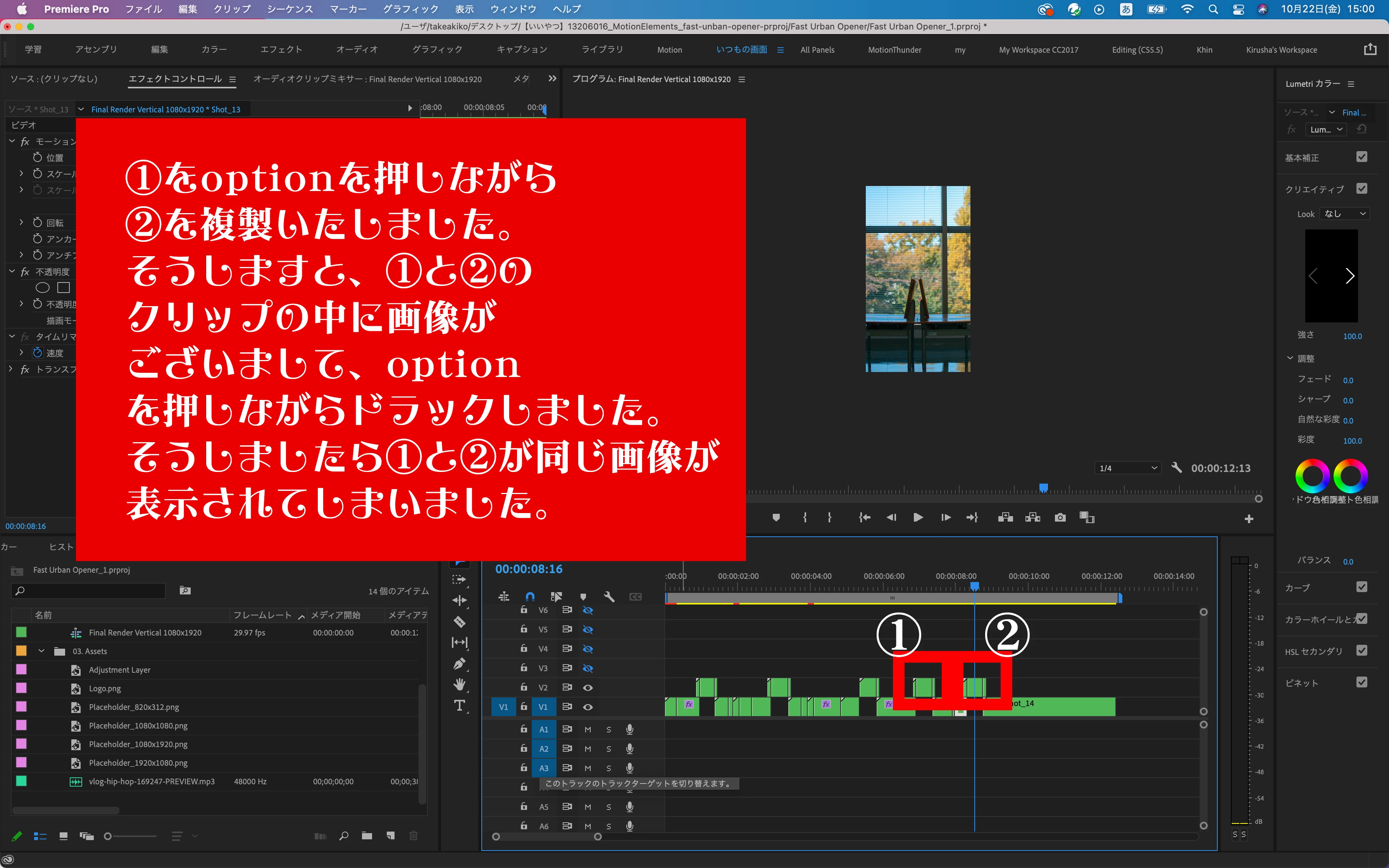The width and height of the screenshot is (1389, 868).
Task: Click the left color wheel in Lumetri
Action: point(1312,475)
